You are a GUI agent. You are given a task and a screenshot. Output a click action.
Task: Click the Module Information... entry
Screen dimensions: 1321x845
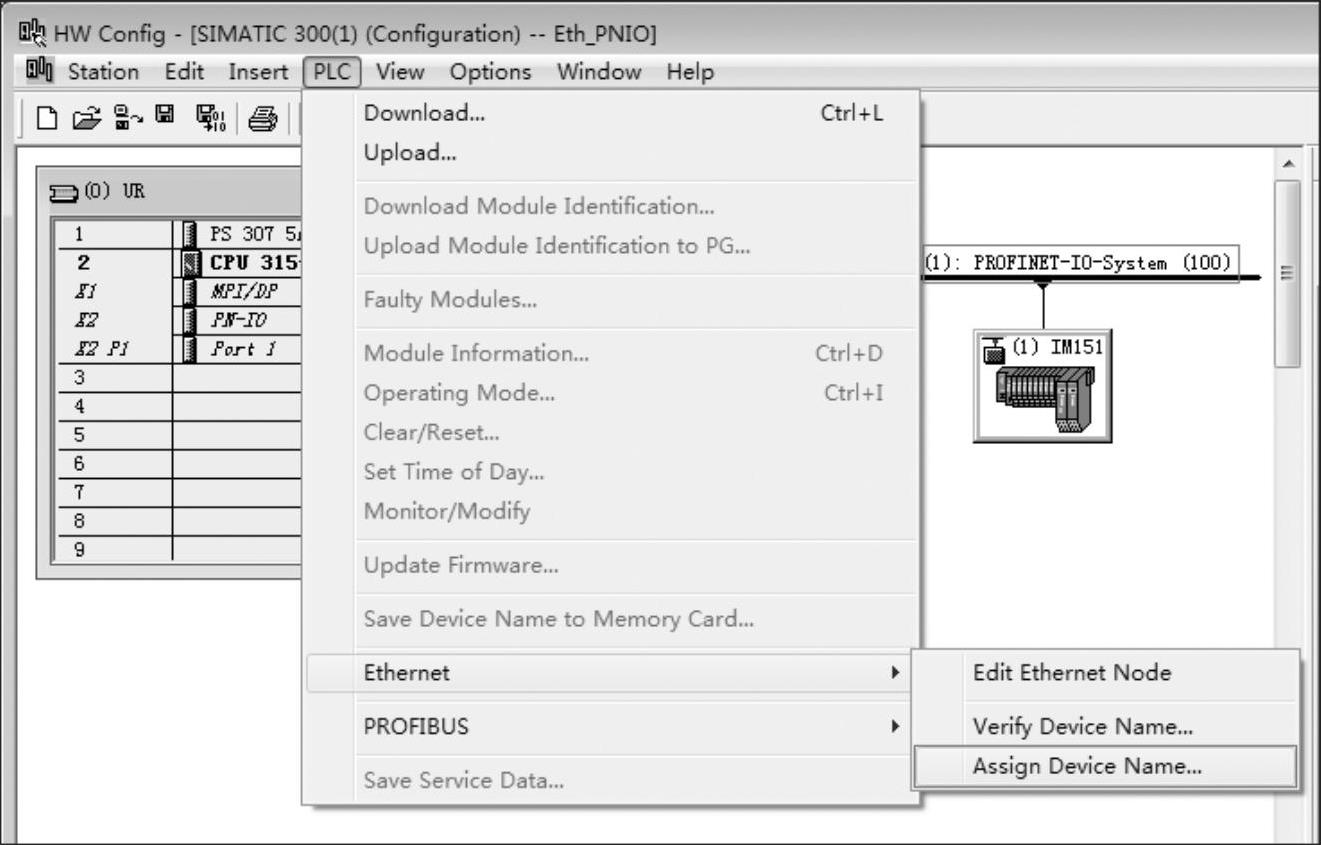coord(611,353)
